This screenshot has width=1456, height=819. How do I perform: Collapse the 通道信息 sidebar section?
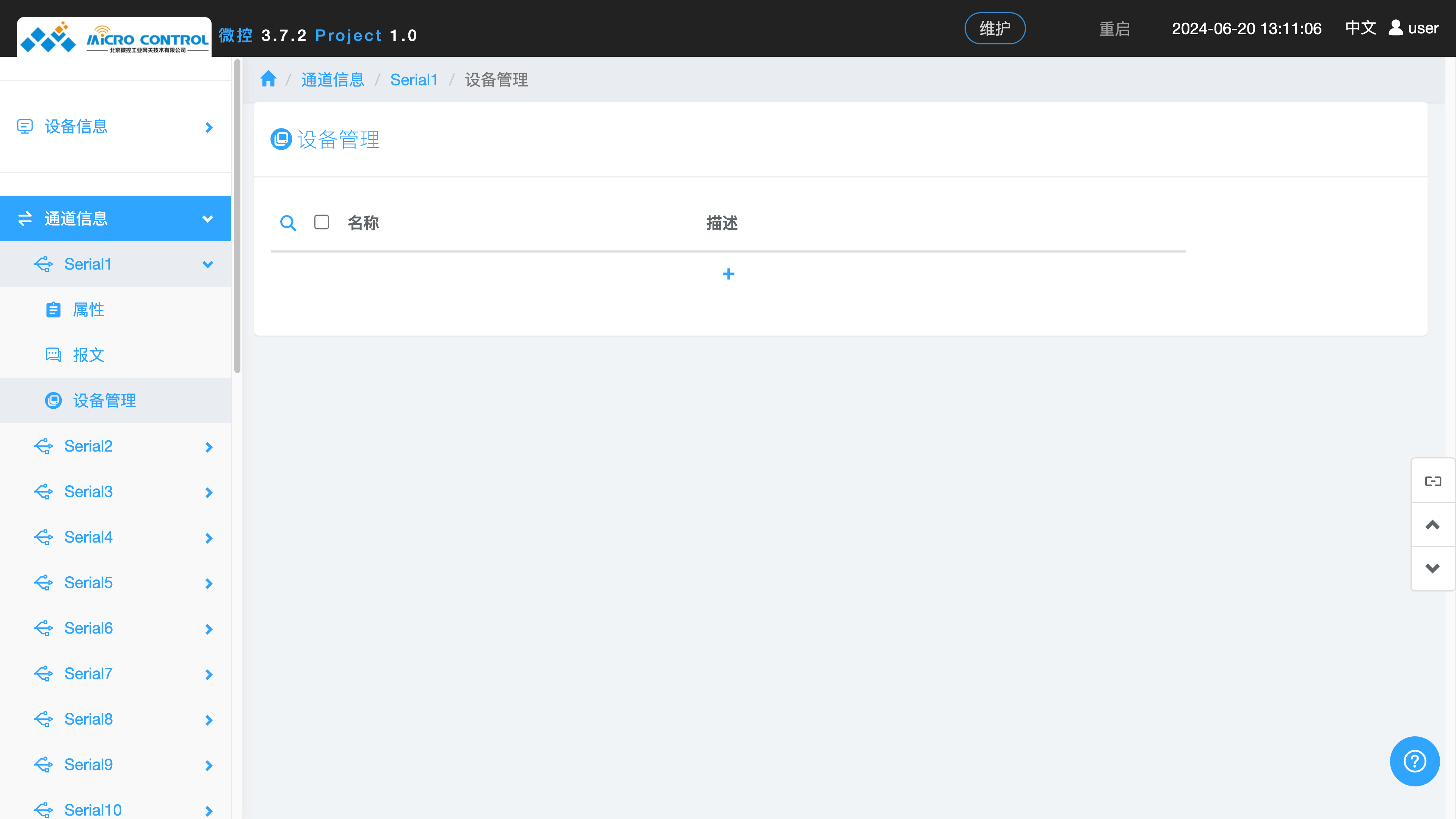point(207,219)
